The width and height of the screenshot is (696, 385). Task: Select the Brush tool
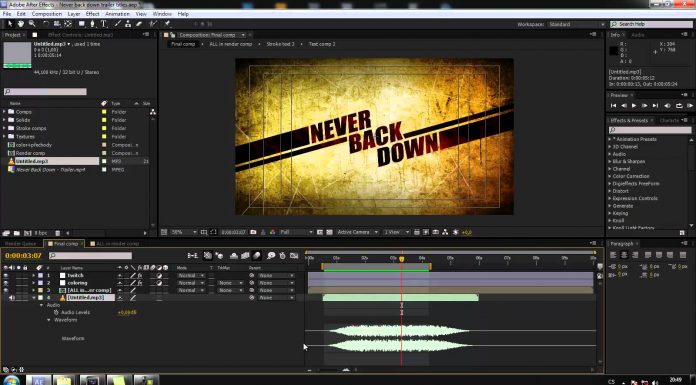pyautogui.click(x=118, y=24)
